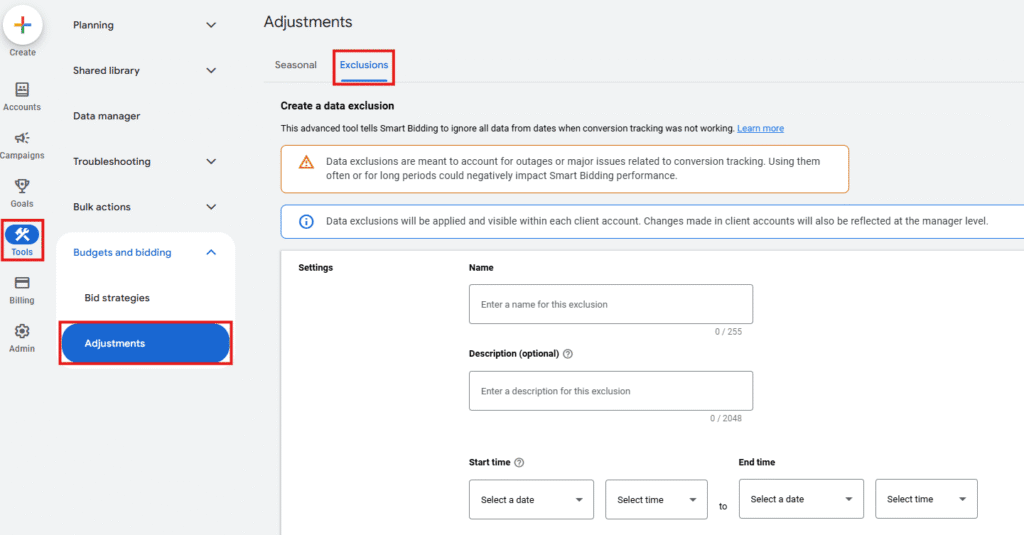Click help icon next to Description
Screen dimensions: 1024x535
pyautogui.click(x=568, y=354)
